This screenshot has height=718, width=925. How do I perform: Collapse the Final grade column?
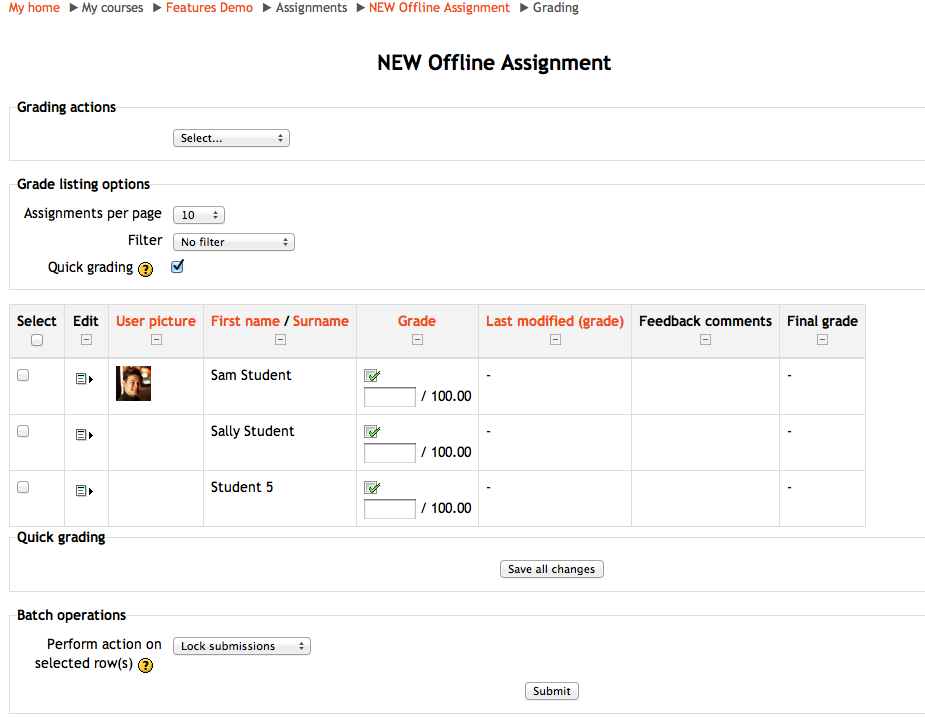(822, 339)
